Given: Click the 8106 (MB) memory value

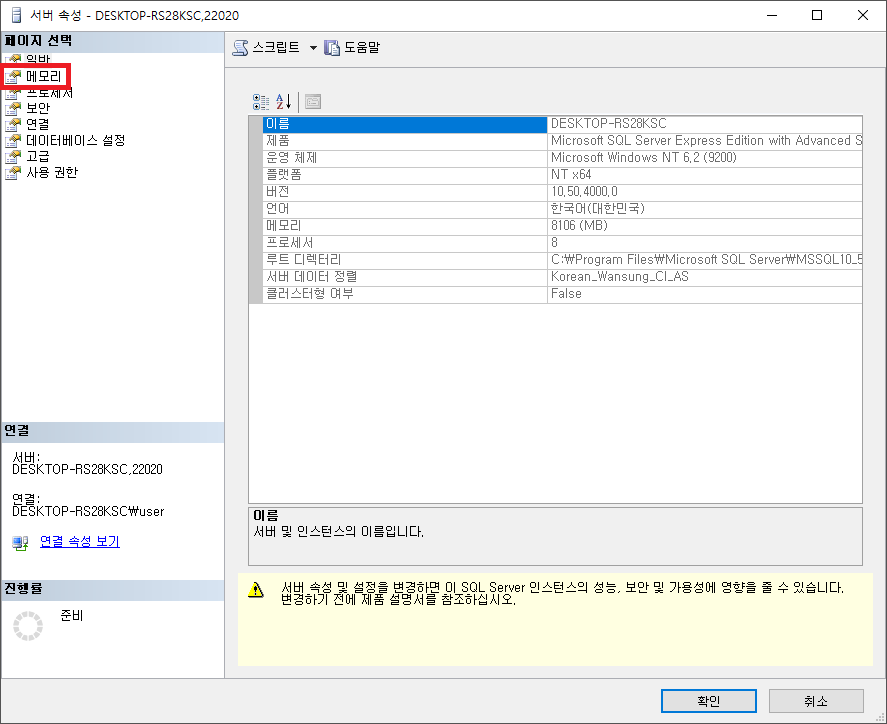Looking at the screenshot, I should point(579,225).
